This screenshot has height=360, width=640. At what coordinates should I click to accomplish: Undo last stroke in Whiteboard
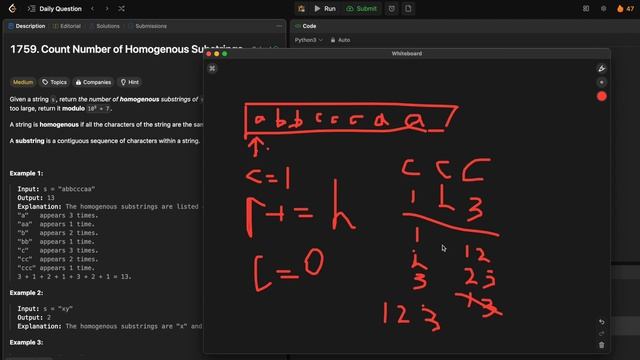pos(602,322)
